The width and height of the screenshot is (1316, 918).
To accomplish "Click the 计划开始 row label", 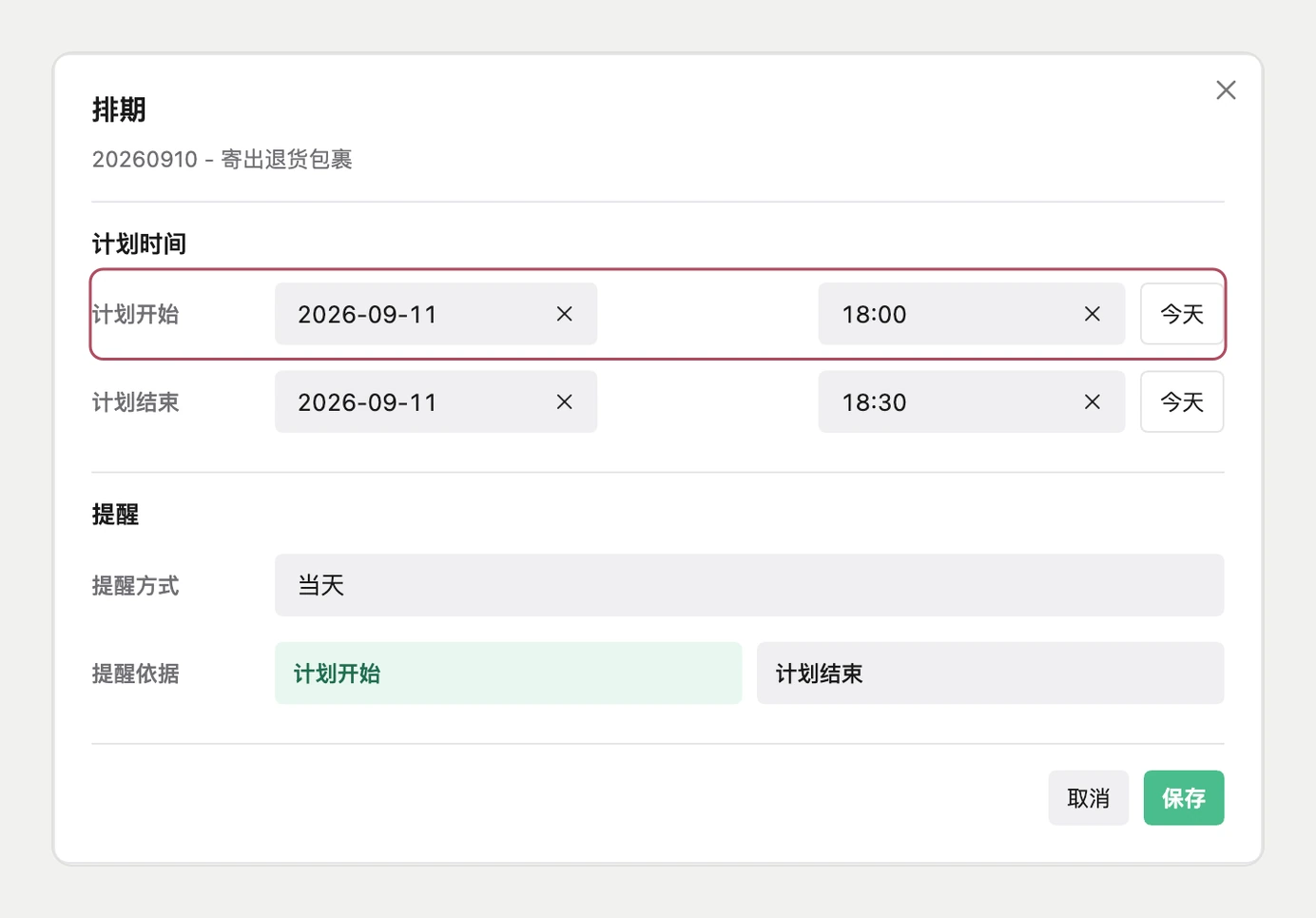I will pos(135,314).
